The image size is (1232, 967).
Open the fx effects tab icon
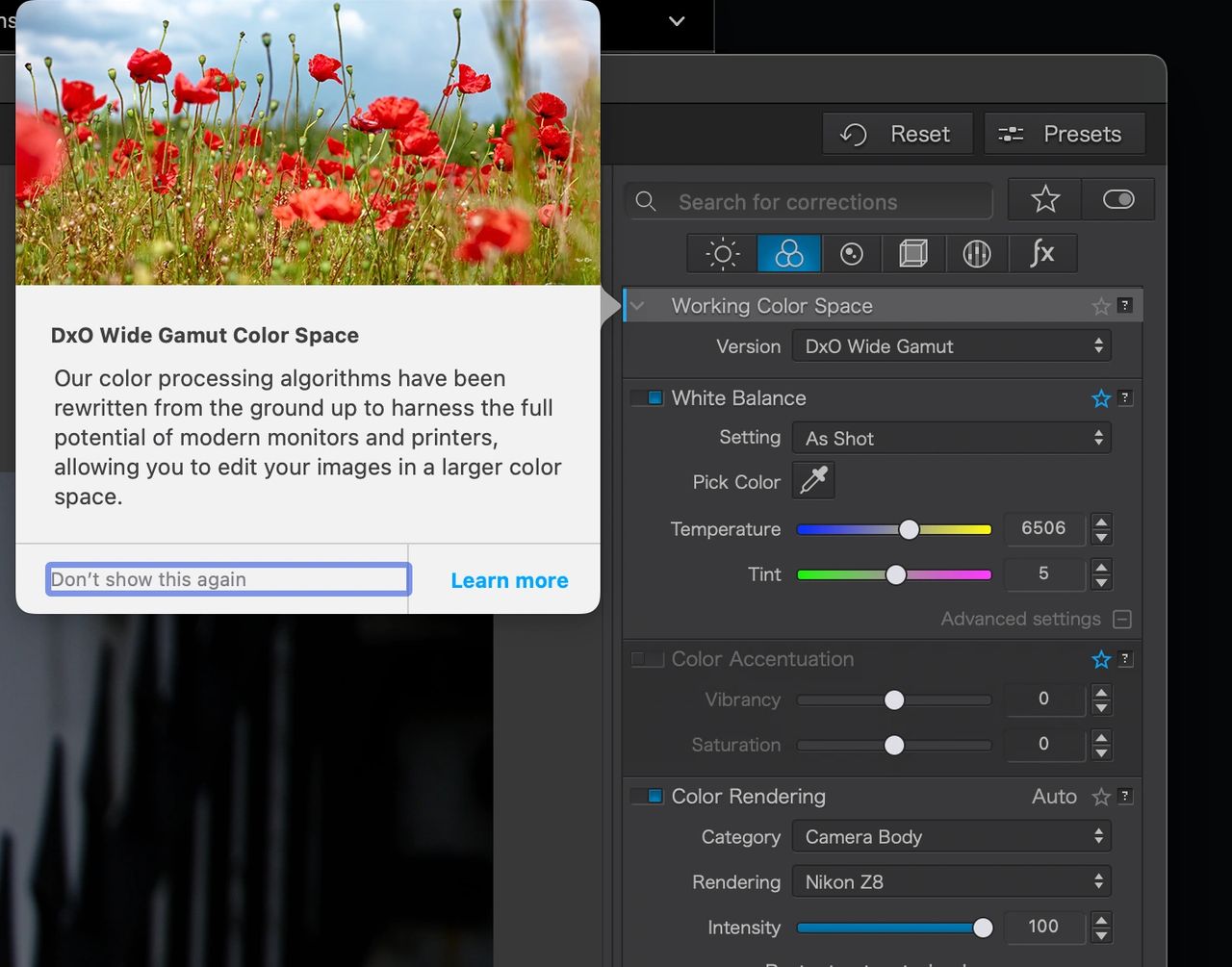[x=1041, y=254]
